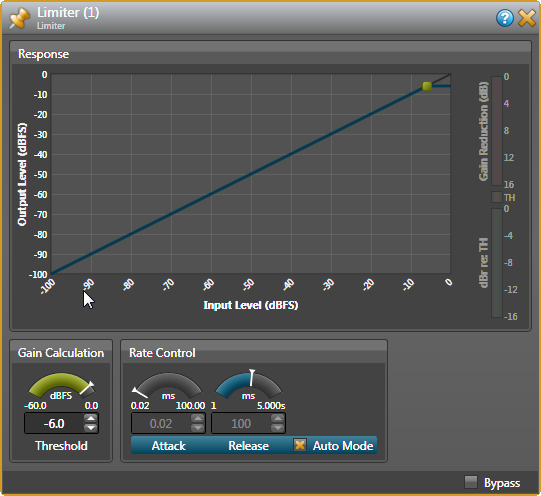Increase Attack with the up arrow

198,418
